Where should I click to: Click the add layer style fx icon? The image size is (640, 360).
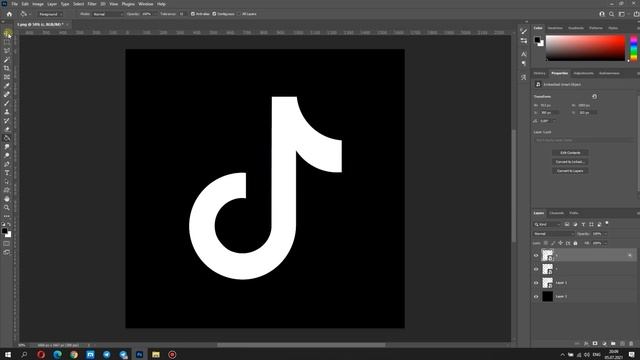pyautogui.click(x=586, y=344)
